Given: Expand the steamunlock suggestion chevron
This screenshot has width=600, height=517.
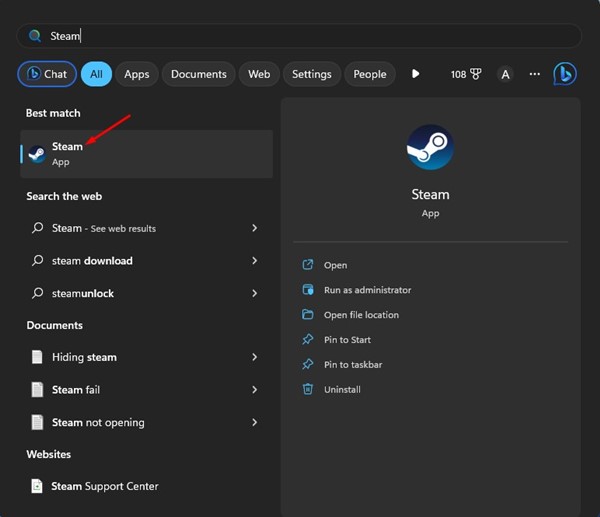Looking at the screenshot, I should click(254, 293).
